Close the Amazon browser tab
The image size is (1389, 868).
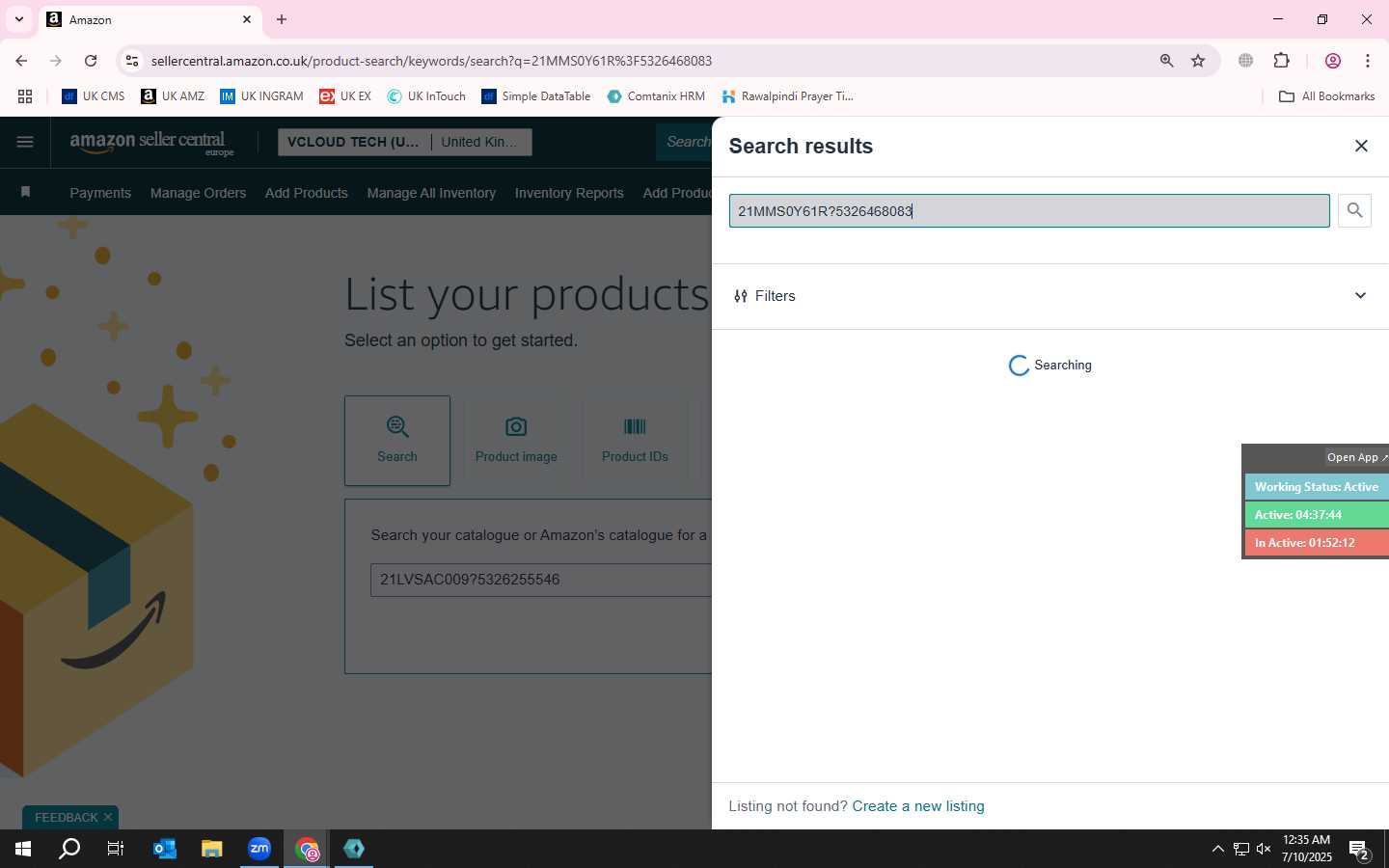247,19
